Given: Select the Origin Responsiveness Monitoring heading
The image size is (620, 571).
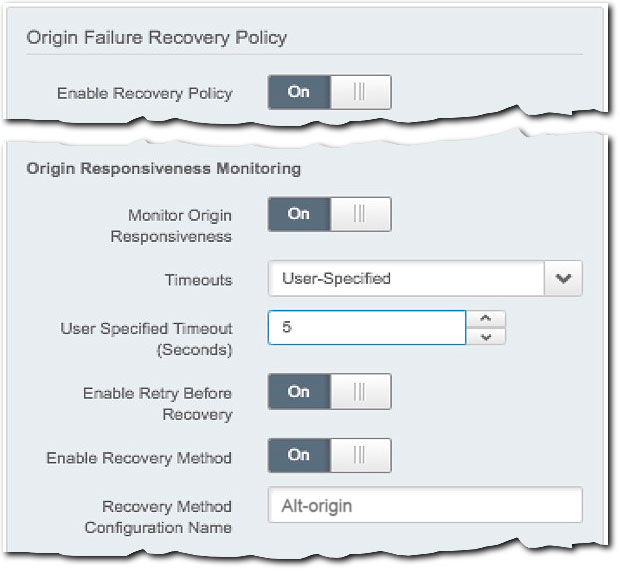Looking at the screenshot, I should 163,169.
